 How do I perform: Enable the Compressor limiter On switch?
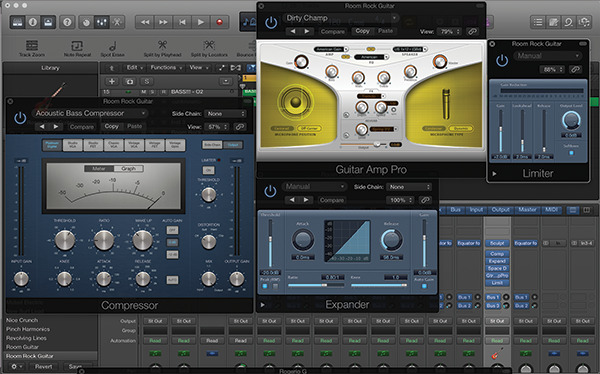tap(209, 170)
